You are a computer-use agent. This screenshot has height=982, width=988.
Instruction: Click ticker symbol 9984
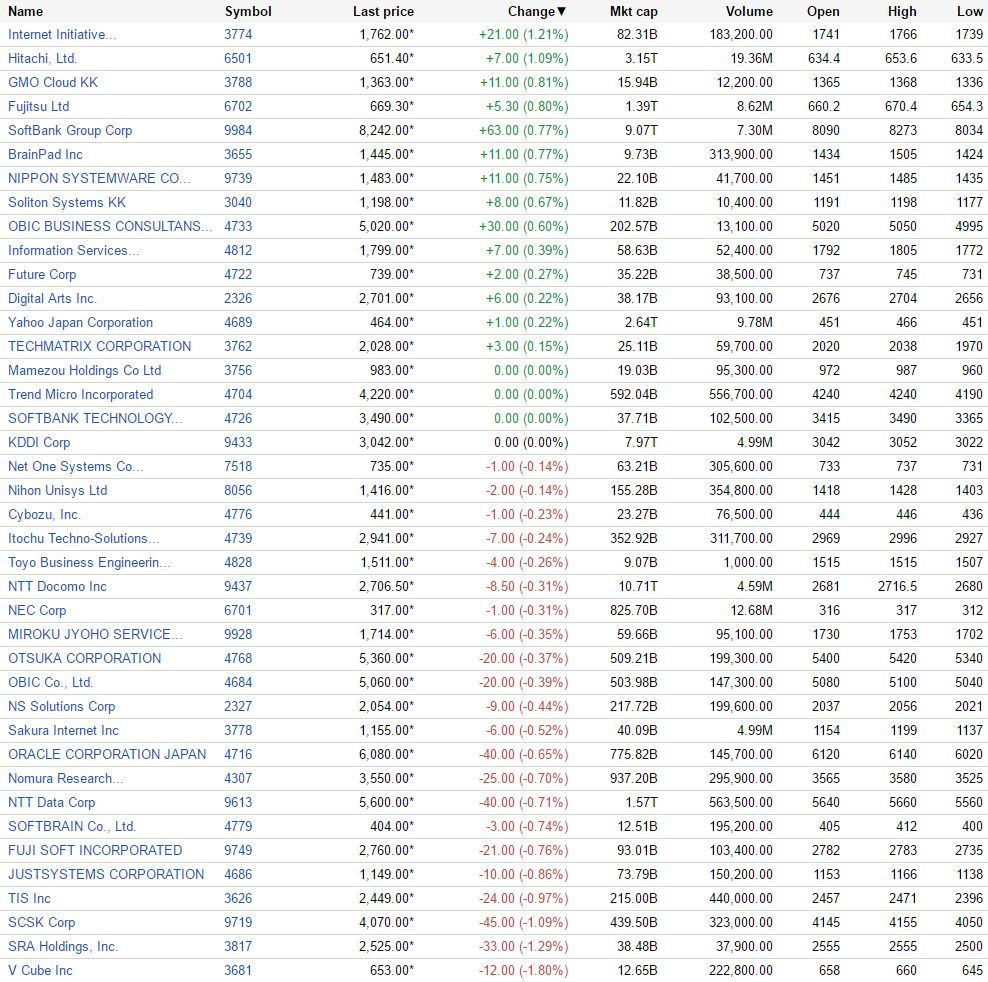tap(238, 130)
